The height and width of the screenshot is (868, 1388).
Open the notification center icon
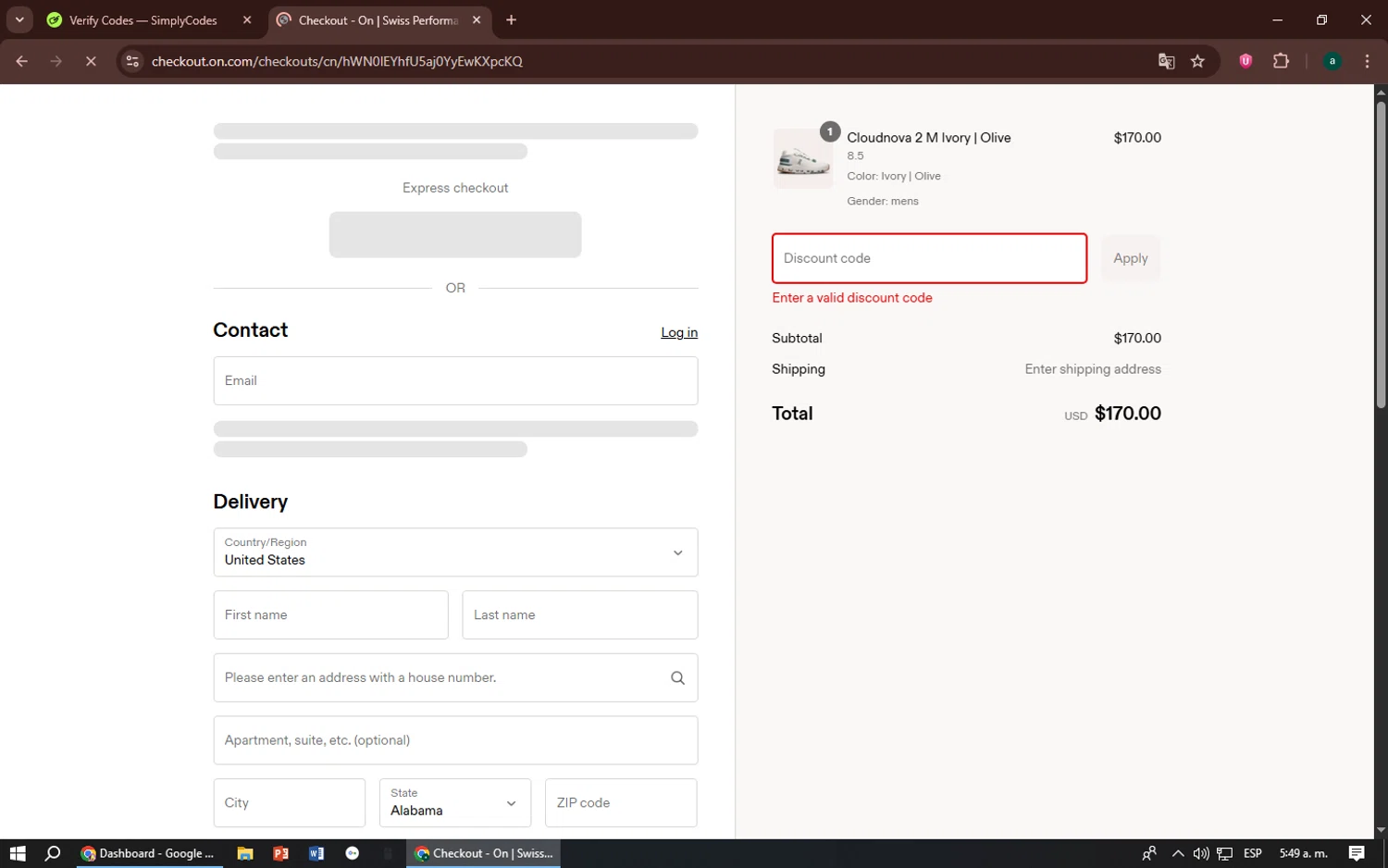pyautogui.click(x=1357, y=853)
